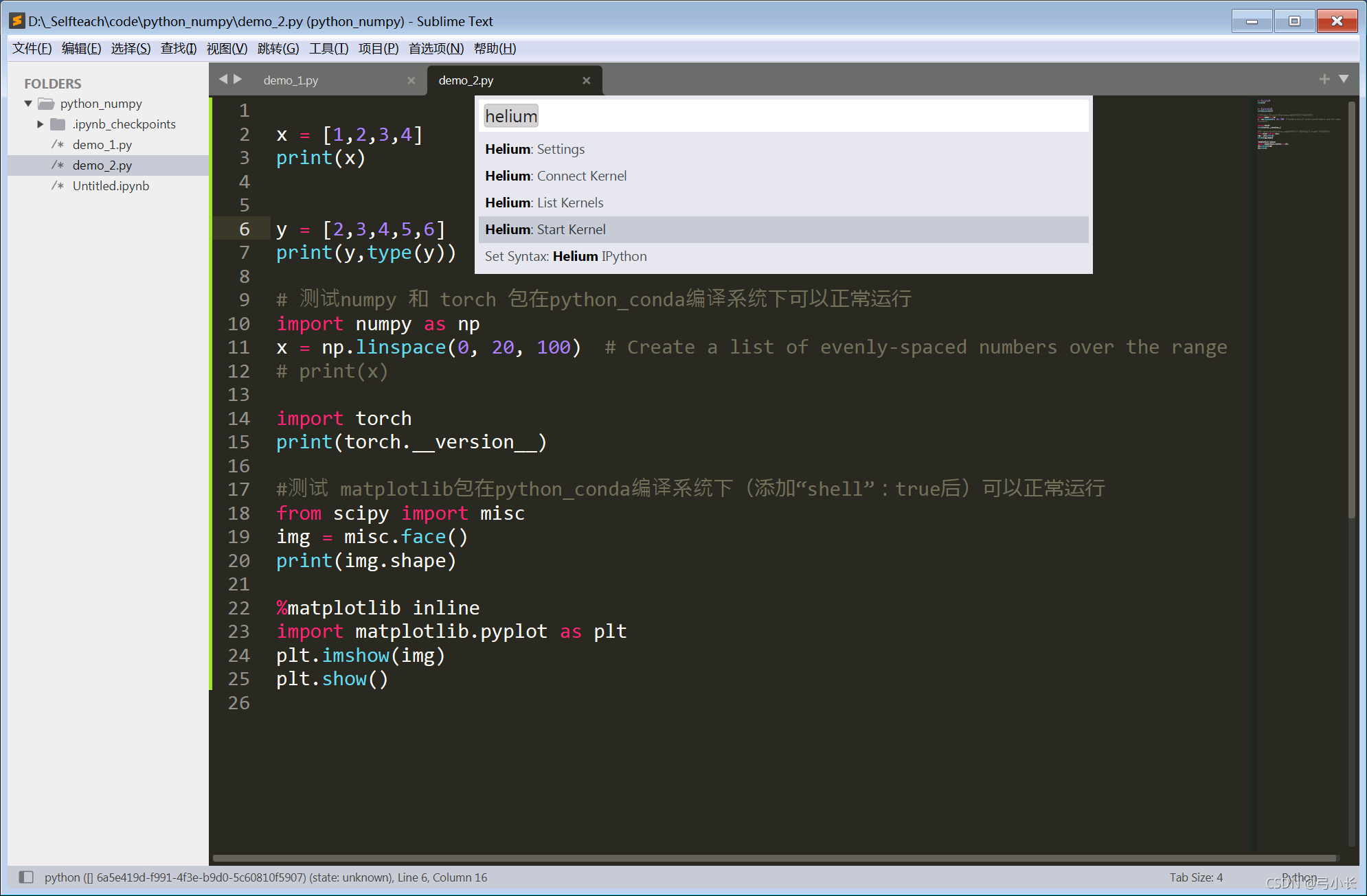The image size is (1367, 896).
Task: Click the FOLDERS heading in sidebar
Action: coord(53,84)
